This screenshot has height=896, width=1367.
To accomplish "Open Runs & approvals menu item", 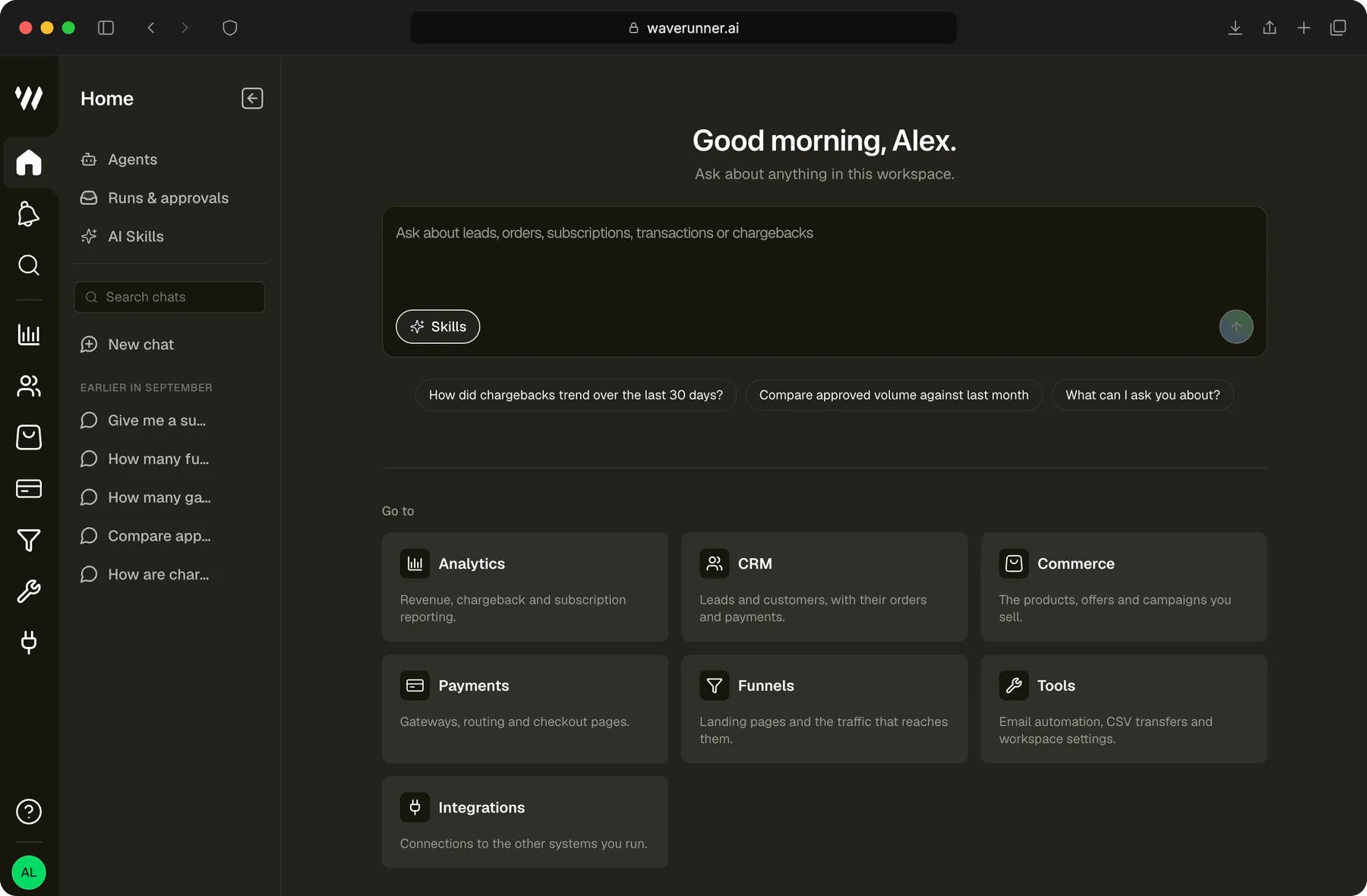I will [x=169, y=198].
